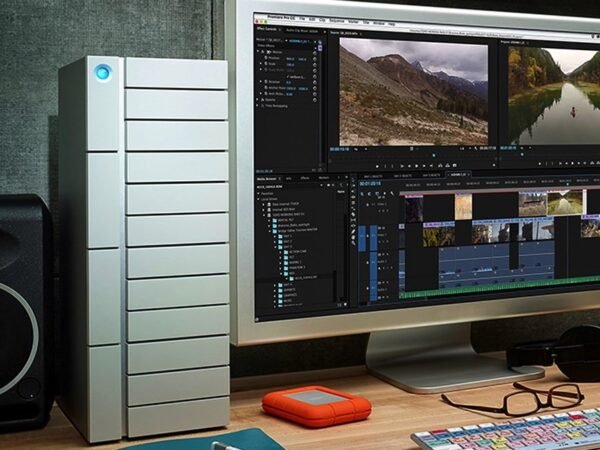600x450 pixels.
Task: Click the timeline playhead timecode 00:01:20:15
Action: point(370,184)
